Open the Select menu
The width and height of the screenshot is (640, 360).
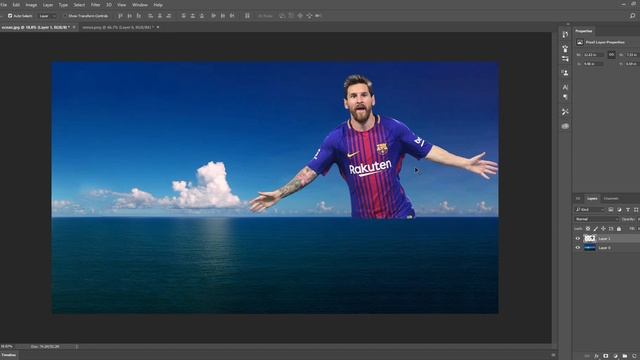pyautogui.click(x=79, y=5)
